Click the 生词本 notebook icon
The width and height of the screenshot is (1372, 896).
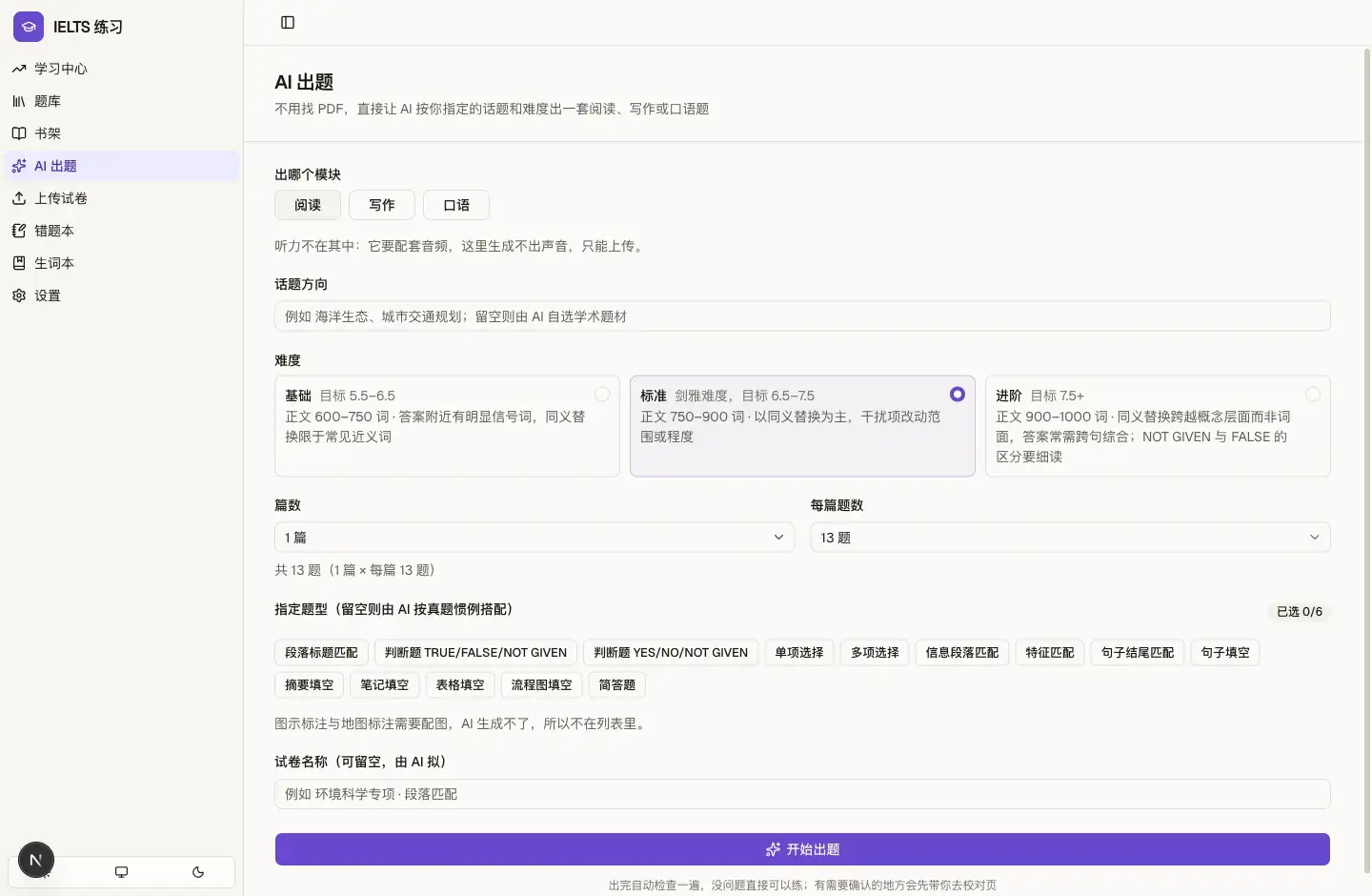(19, 263)
